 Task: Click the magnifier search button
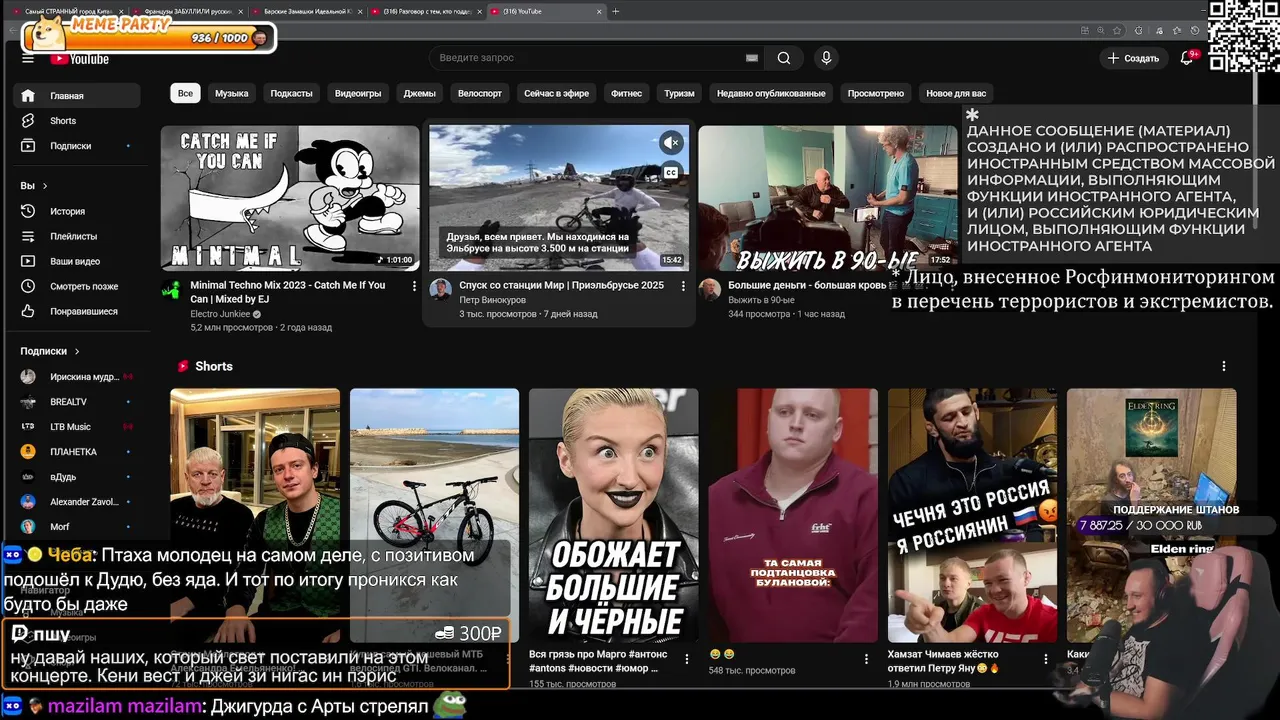coord(784,58)
